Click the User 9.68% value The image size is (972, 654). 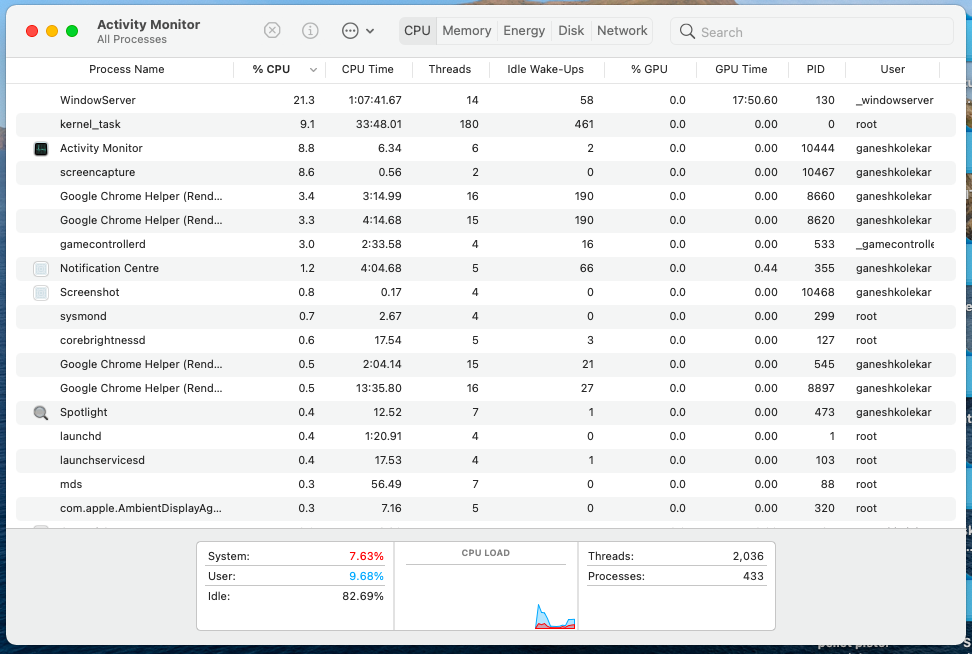tap(366, 577)
